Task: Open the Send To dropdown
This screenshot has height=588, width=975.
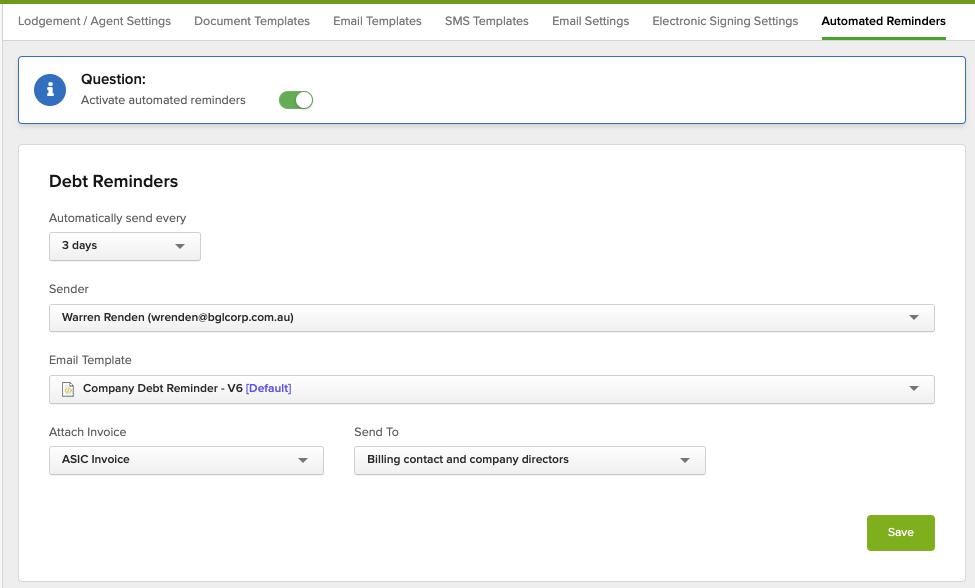Action: pos(529,460)
